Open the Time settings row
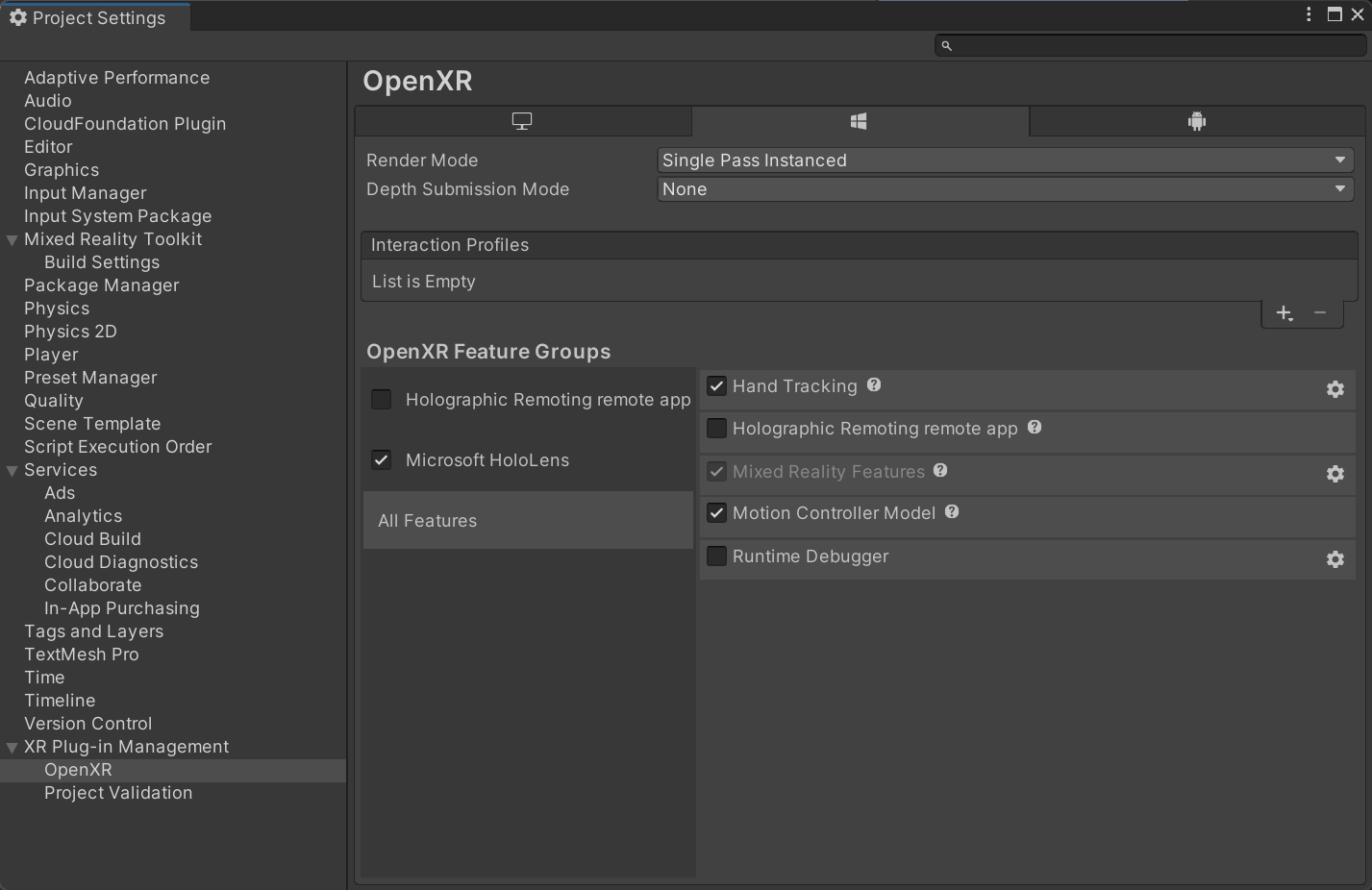 [x=173, y=678]
